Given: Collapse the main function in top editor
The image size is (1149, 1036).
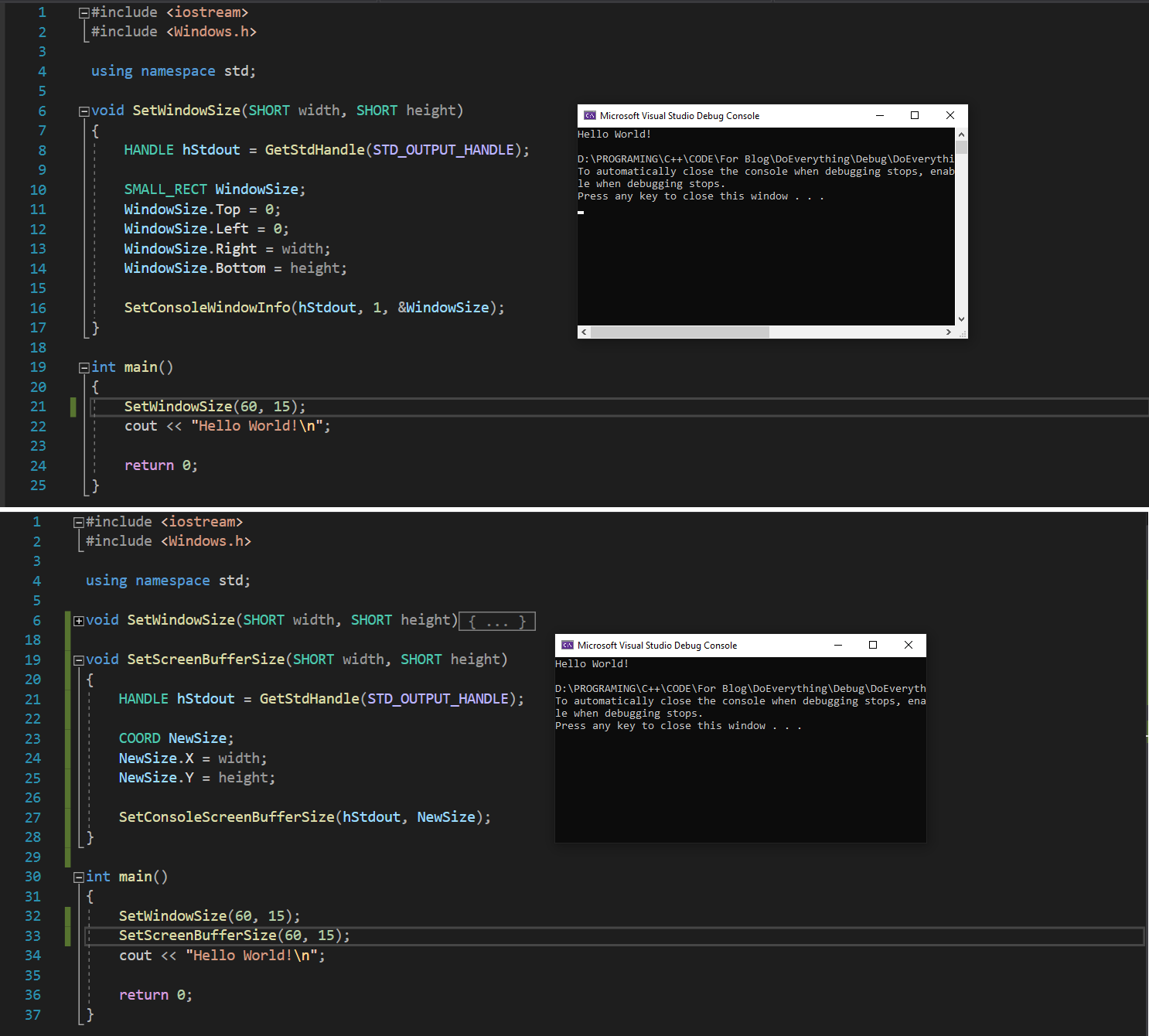Looking at the screenshot, I should click(x=84, y=366).
